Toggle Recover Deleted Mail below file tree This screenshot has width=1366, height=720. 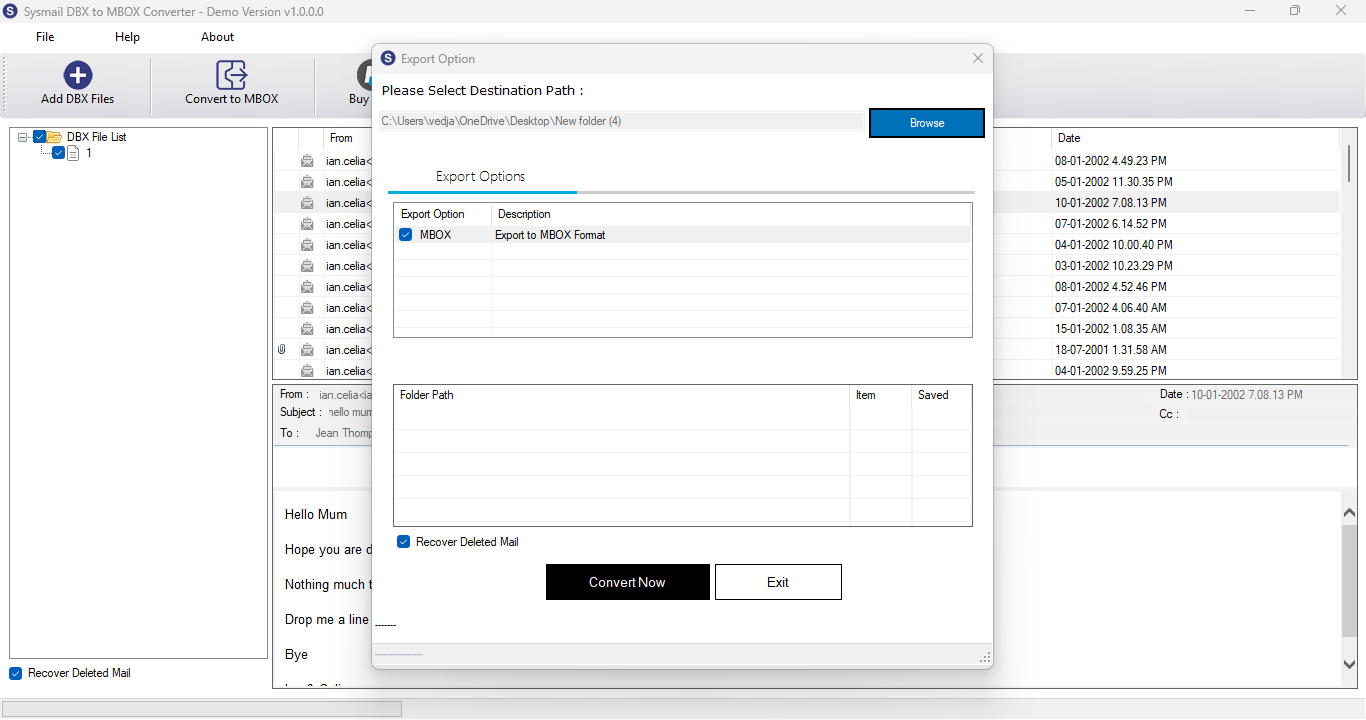[16, 673]
